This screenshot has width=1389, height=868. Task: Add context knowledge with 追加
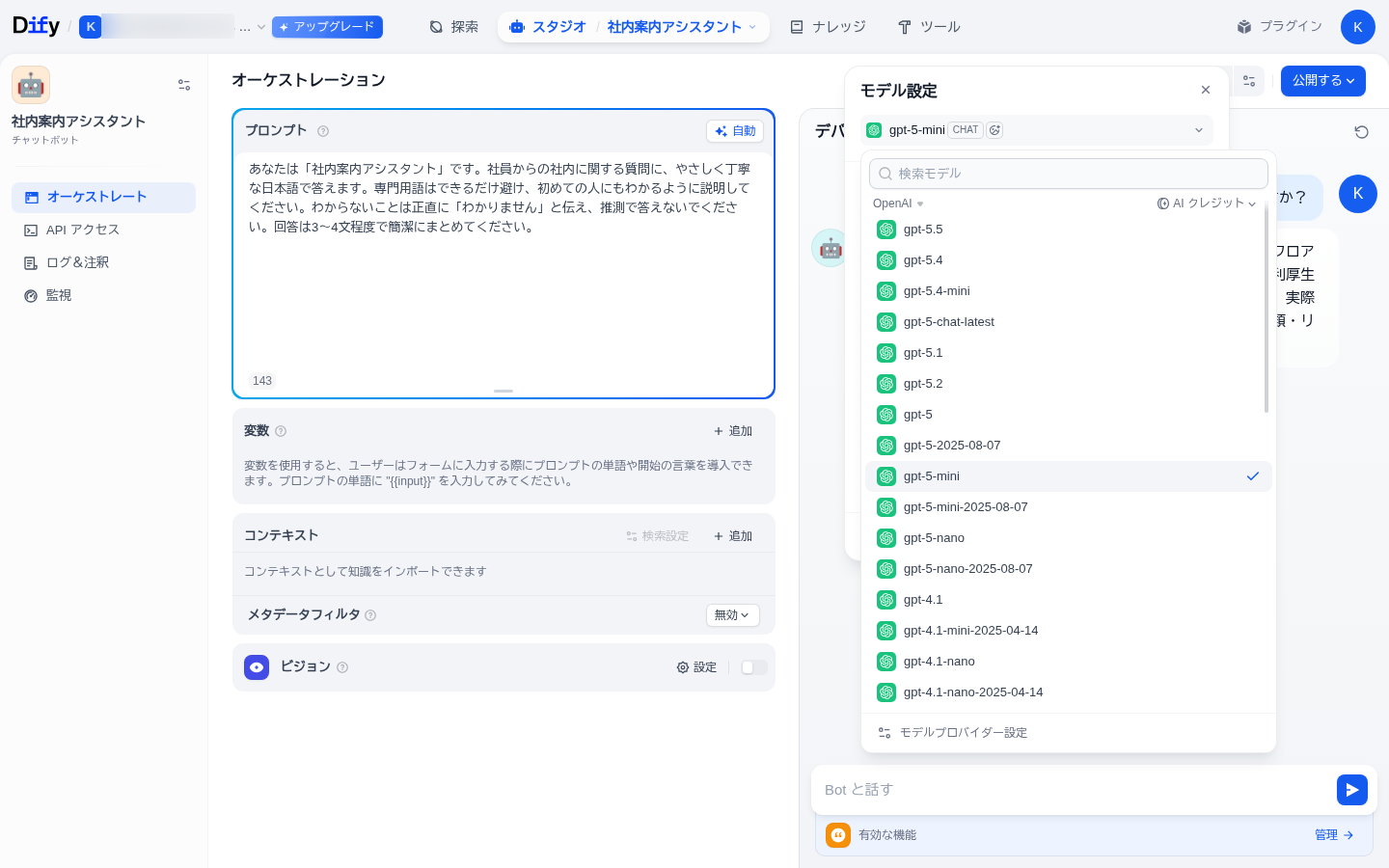tap(733, 536)
